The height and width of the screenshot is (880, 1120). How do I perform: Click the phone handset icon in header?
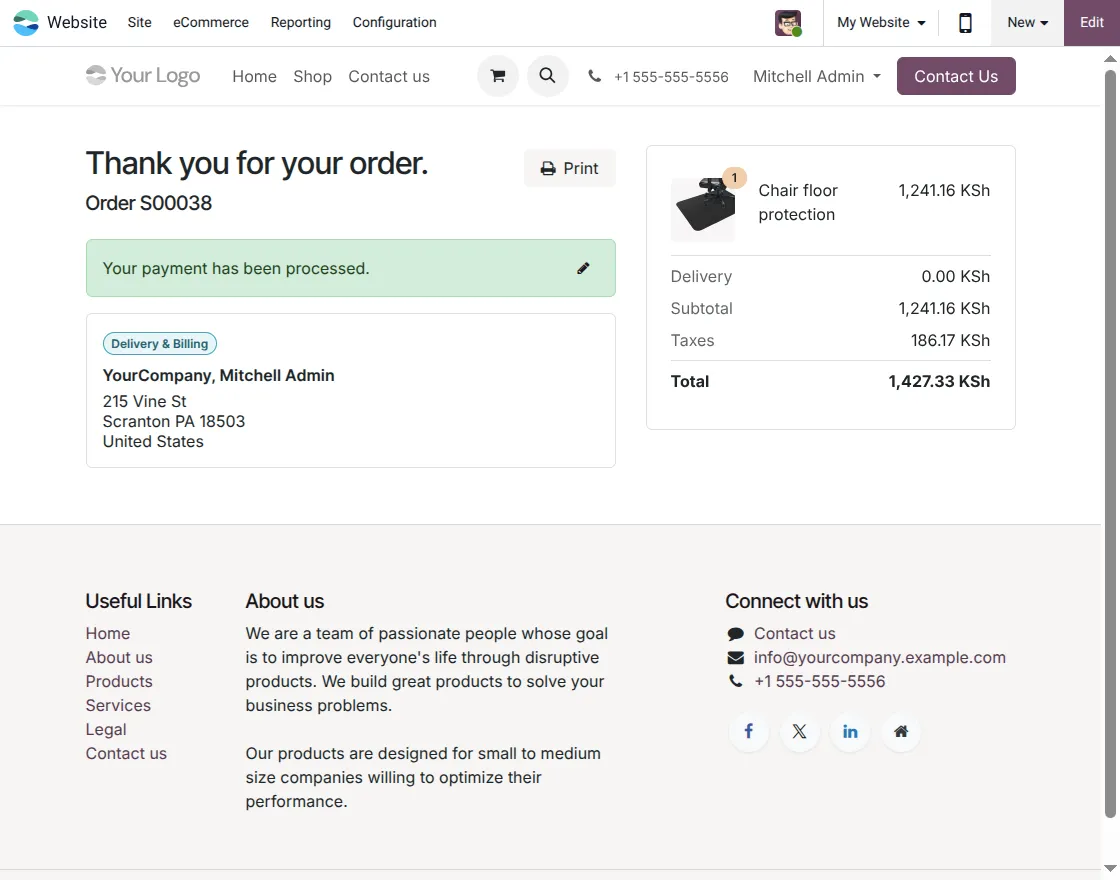click(x=594, y=76)
